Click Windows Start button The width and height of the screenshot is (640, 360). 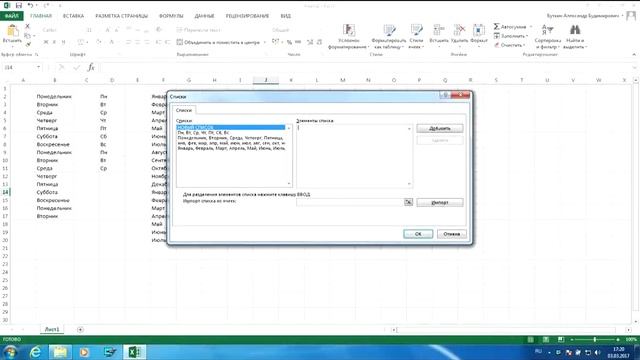tap(10, 352)
